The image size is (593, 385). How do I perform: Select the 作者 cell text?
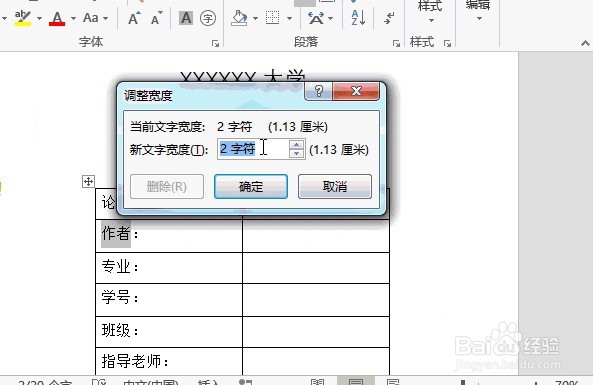coord(116,234)
